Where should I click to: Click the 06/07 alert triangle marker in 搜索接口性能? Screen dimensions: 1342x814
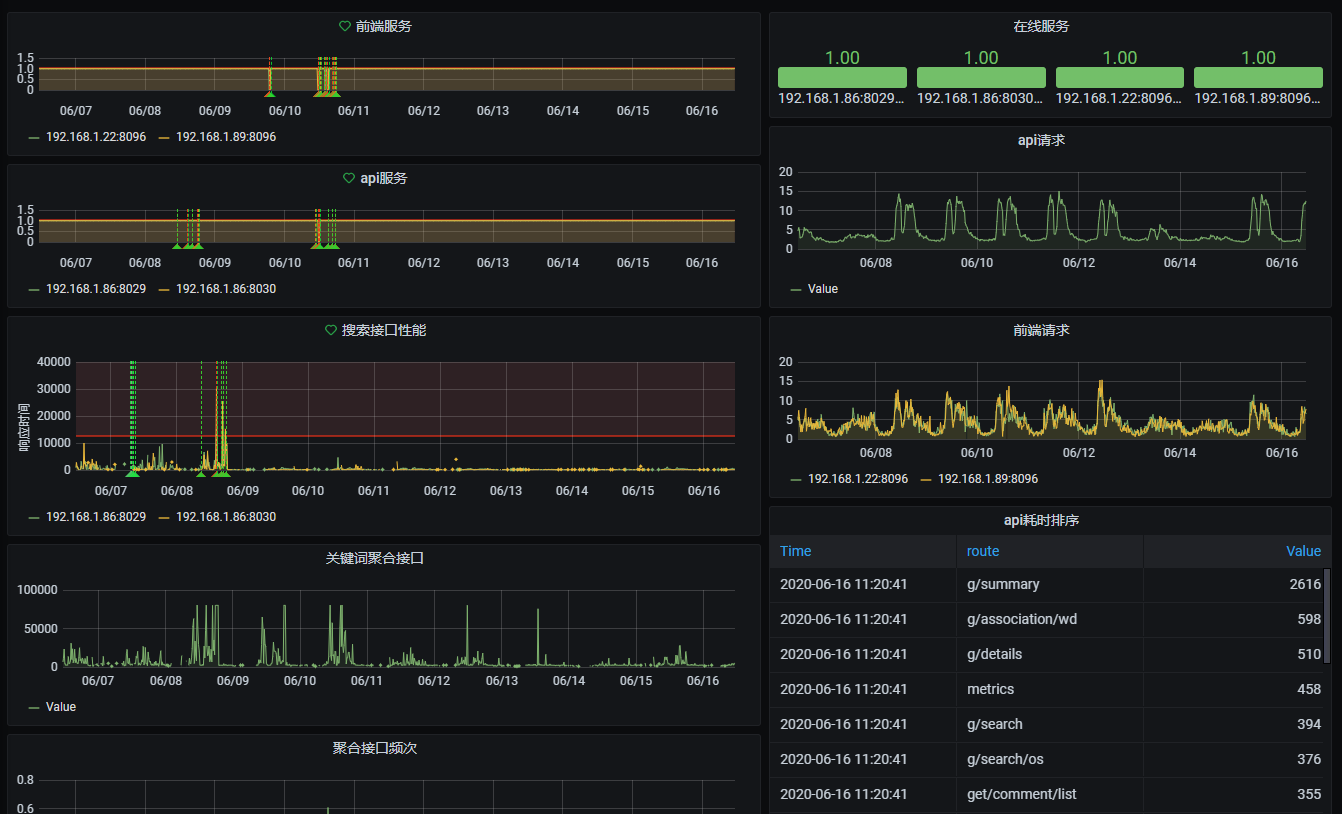point(132,473)
